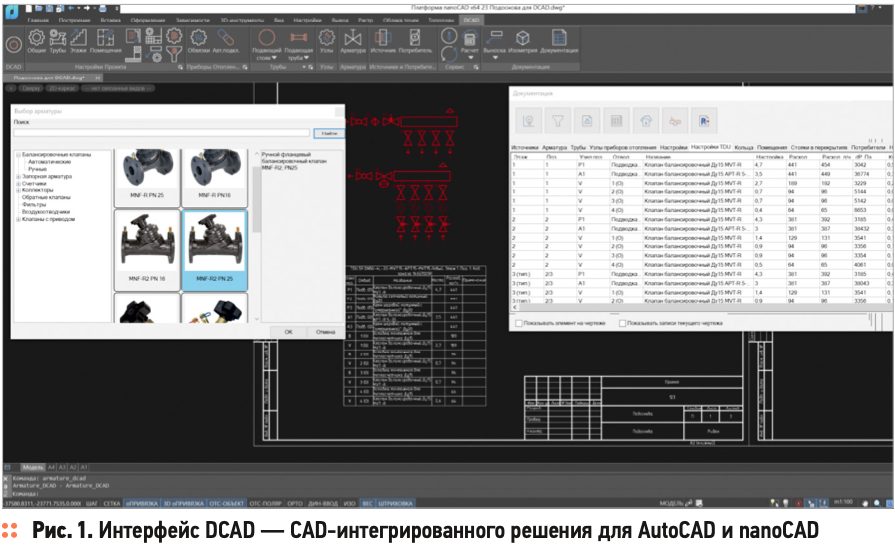This screenshot has width=895, height=546.
Task: Click Найти button in valve selection dialog
Action: point(329,133)
